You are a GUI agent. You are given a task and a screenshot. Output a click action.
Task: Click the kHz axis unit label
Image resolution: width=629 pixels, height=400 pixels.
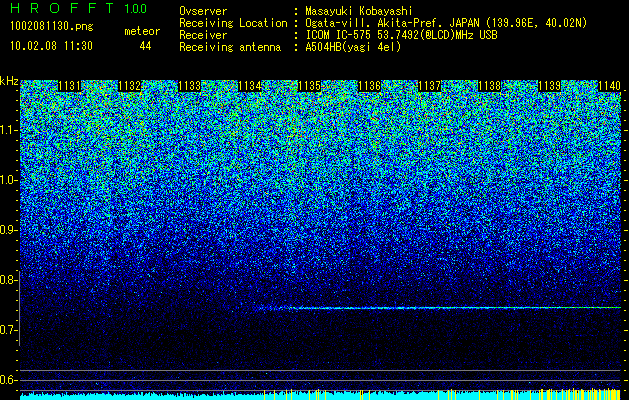[x=9, y=81]
